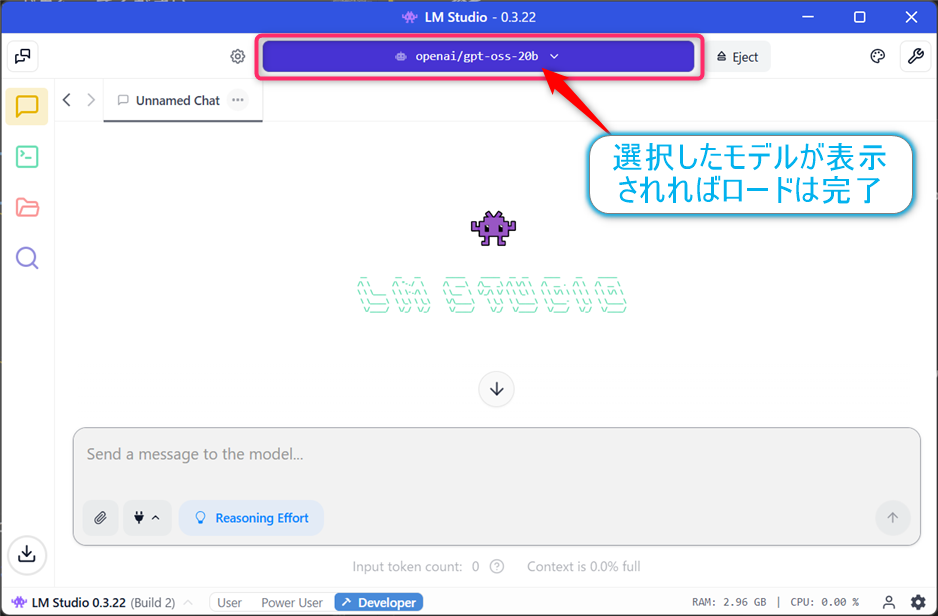Open the wrench settings panel

pyautogui.click(x=915, y=56)
